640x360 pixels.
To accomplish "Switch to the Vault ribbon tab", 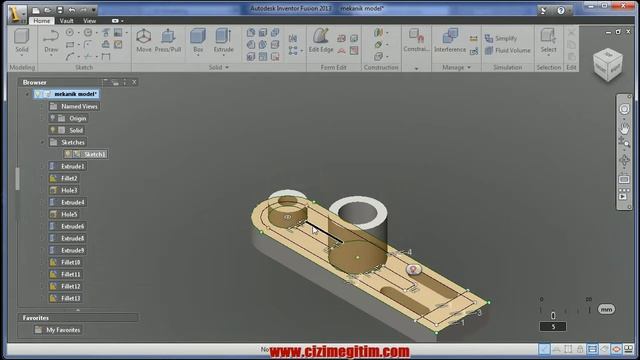I will (x=66, y=21).
